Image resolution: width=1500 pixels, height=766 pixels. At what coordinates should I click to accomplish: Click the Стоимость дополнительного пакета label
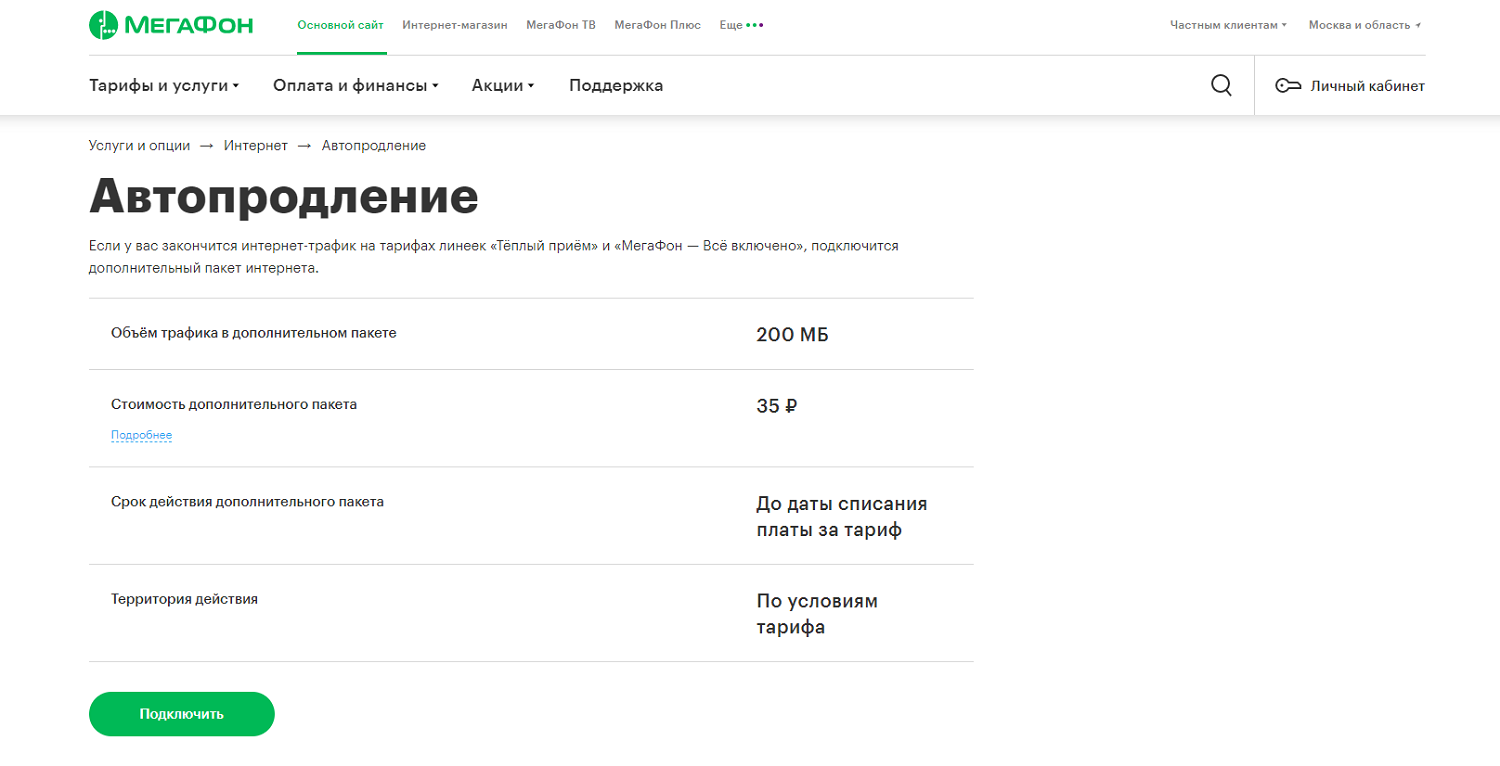coord(234,405)
